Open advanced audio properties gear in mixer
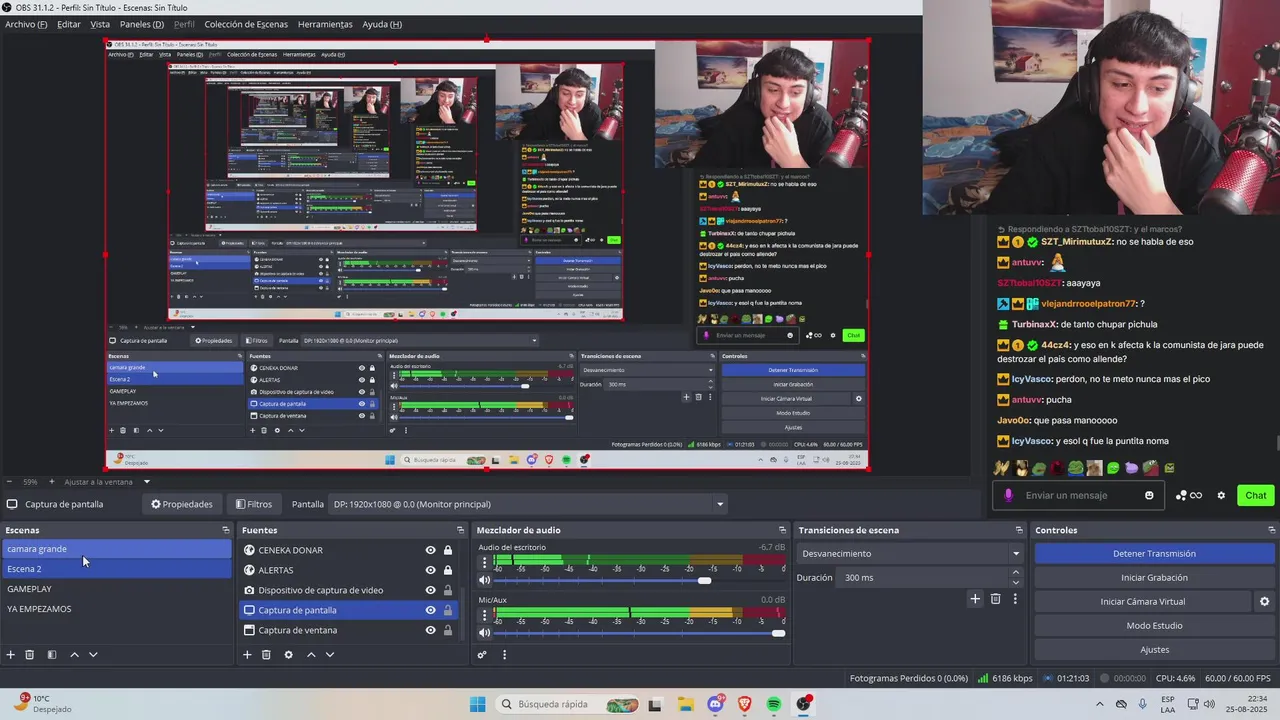The height and width of the screenshot is (720, 1280). 482,655
